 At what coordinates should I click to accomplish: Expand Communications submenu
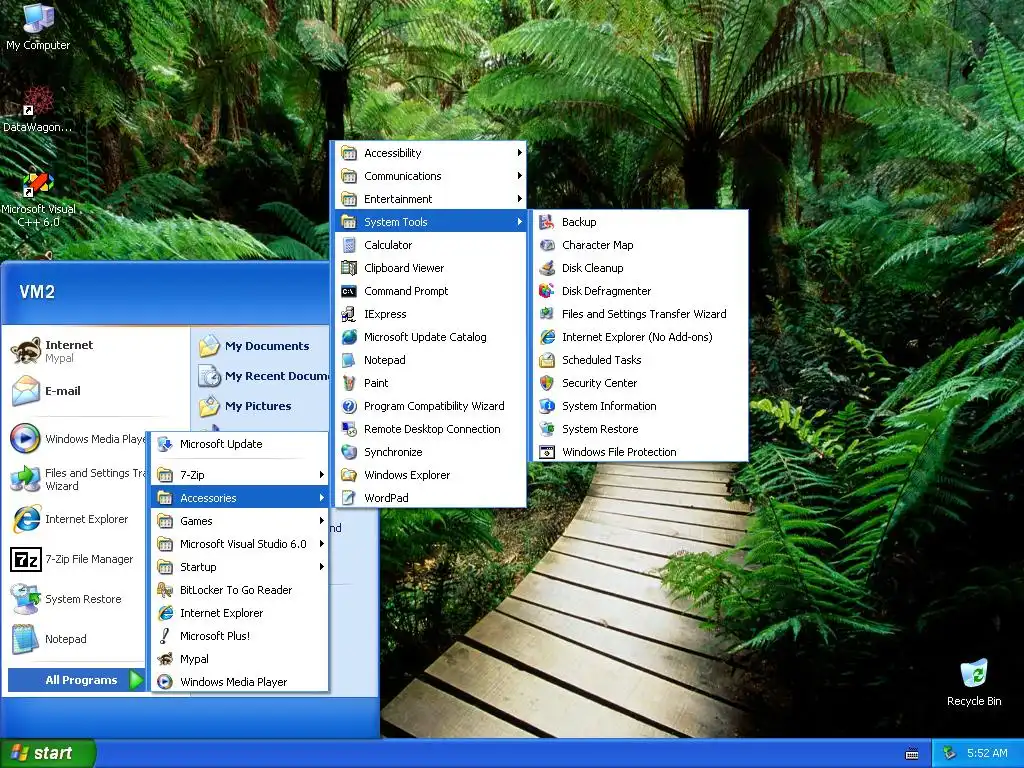click(431, 176)
